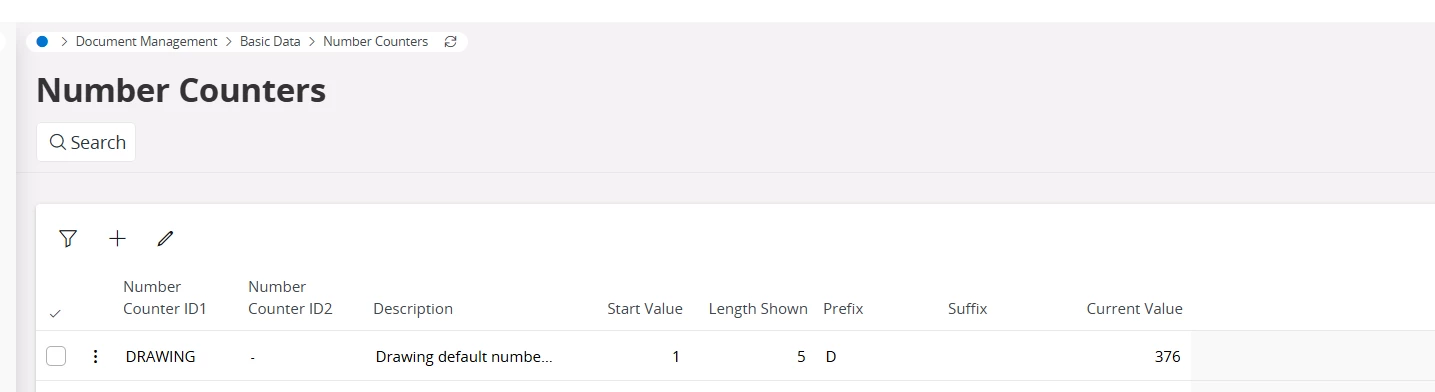Open the filter panel with funnel icon
The width and height of the screenshot is (1435, 392).
(x=67, y=238)
